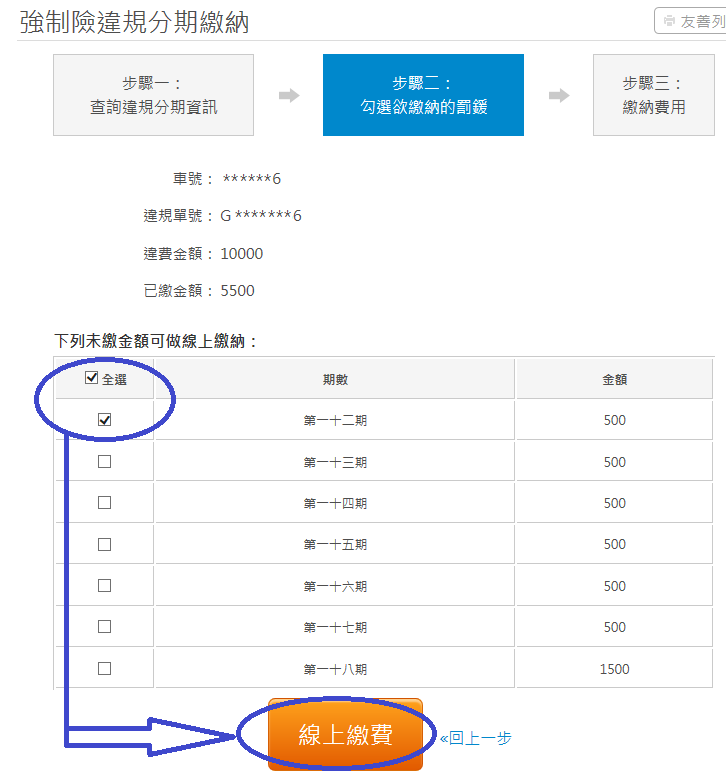This screenshot has height=775, width=726.
Task: Click the 500 amount for 第一十六期
Action: [614, 586]
